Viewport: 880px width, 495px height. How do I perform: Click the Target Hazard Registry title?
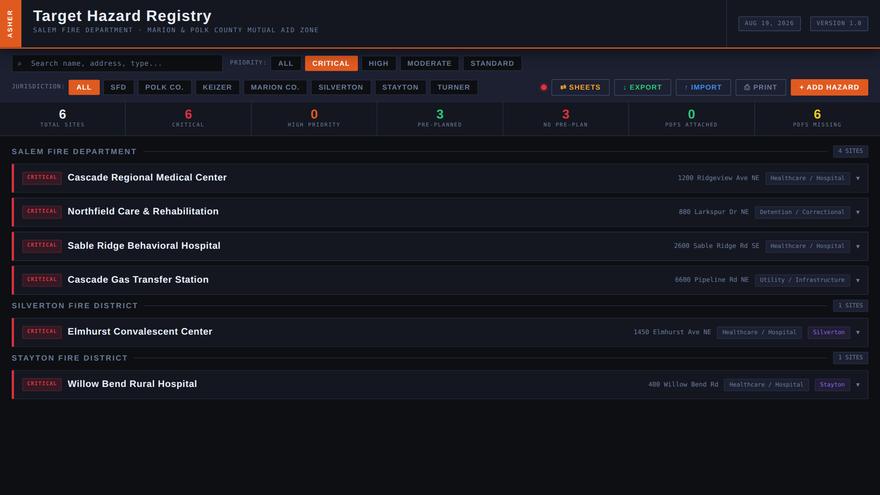click(122, 16)
